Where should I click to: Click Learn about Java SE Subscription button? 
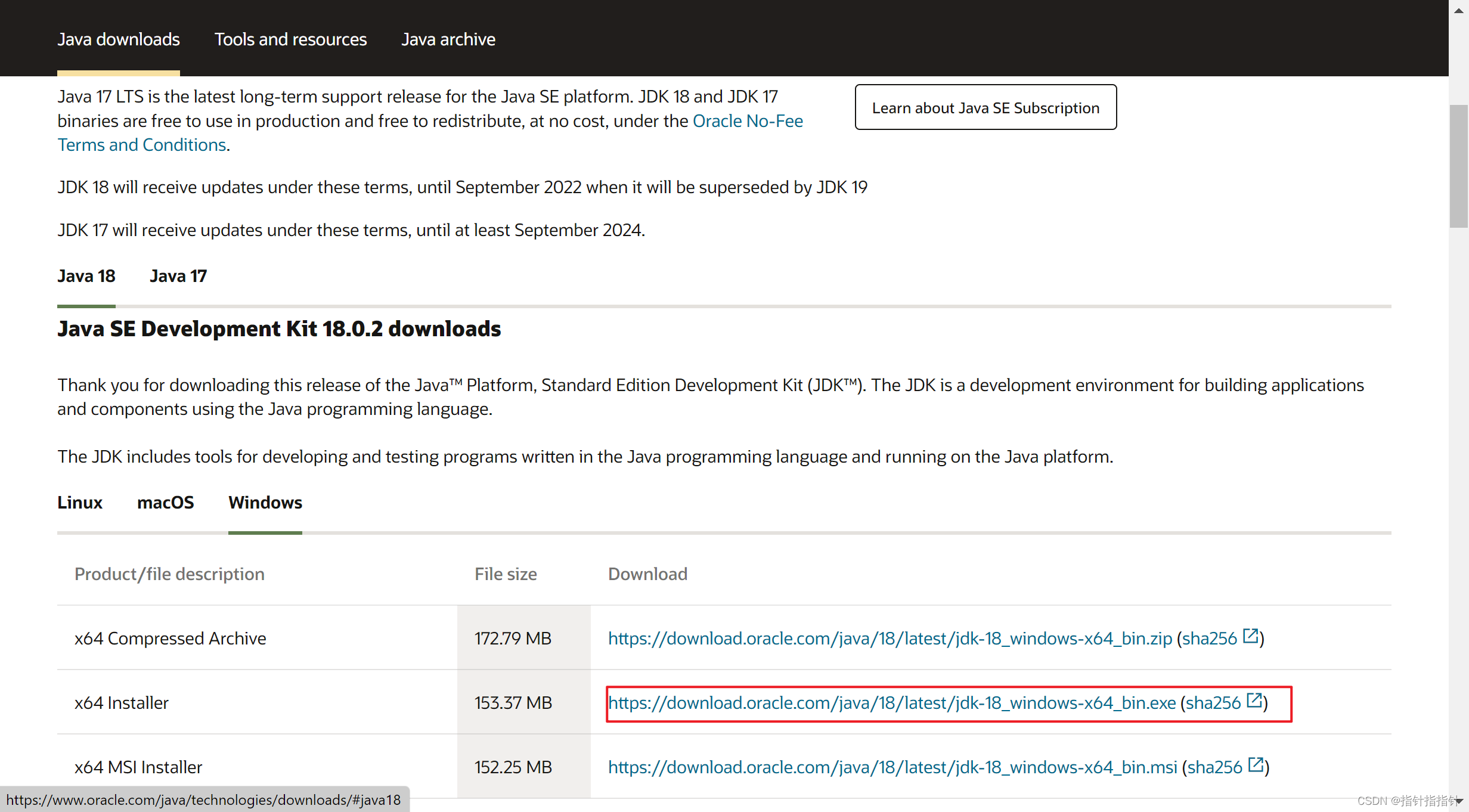(x=985, y=107)
